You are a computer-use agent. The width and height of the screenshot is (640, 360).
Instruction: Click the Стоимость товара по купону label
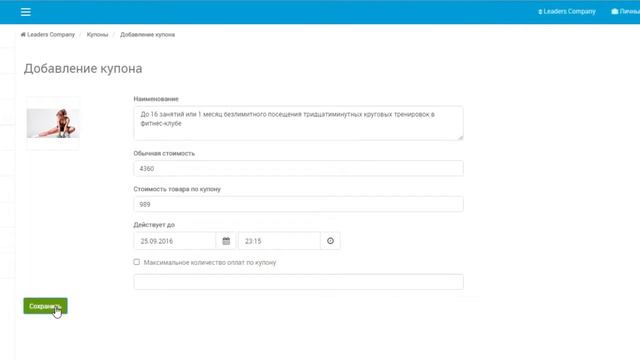(177, 189)
